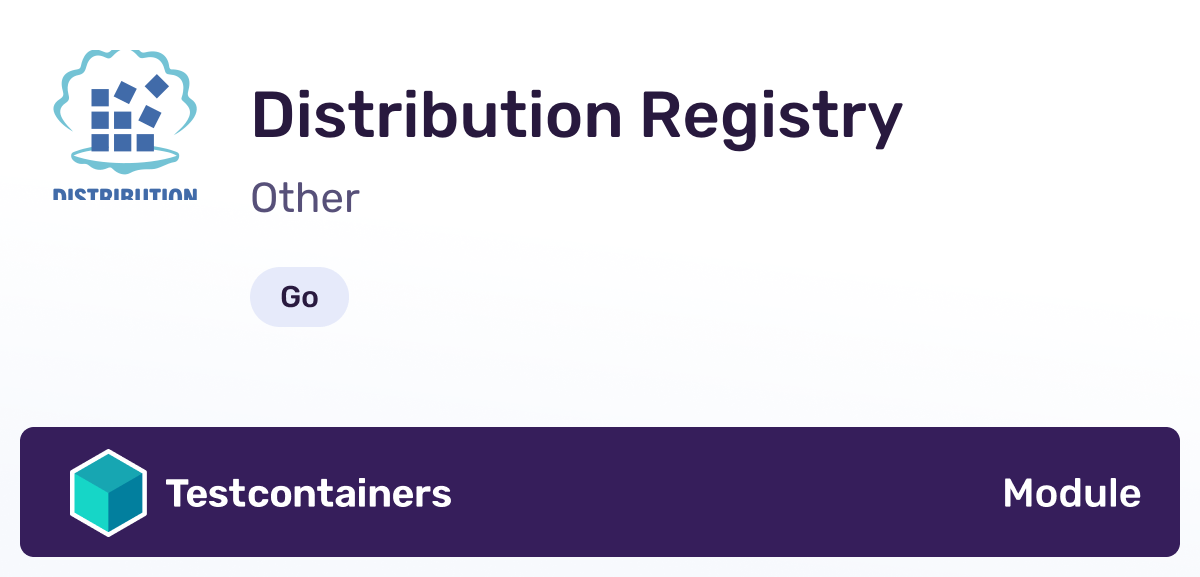The width and height of the screenshot is (1200, 577).
Task: Select the Distribution Registry heading text
Action: click(x=577, y=114)
